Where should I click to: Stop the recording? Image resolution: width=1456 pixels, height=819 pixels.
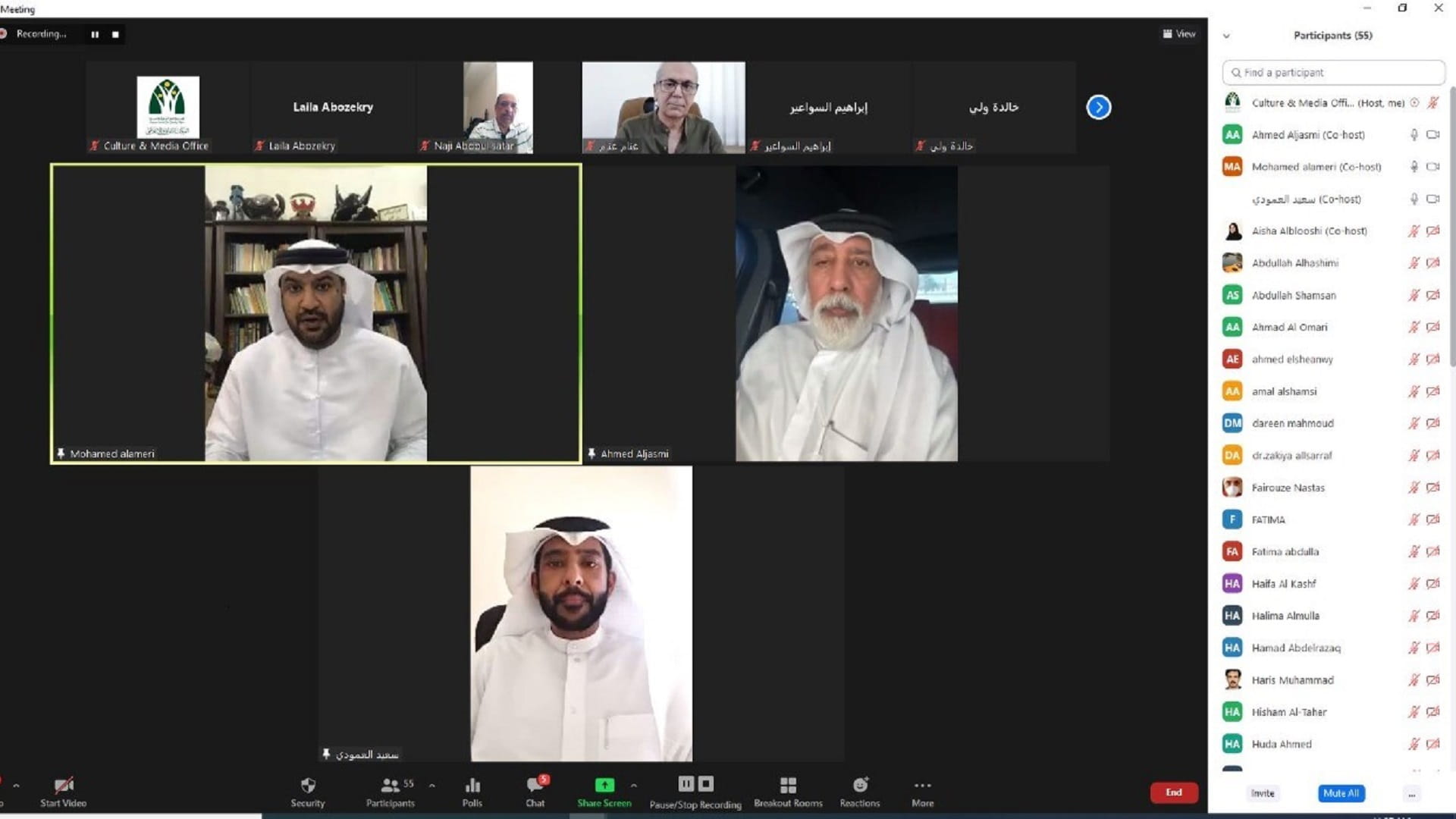coord(115,34)
